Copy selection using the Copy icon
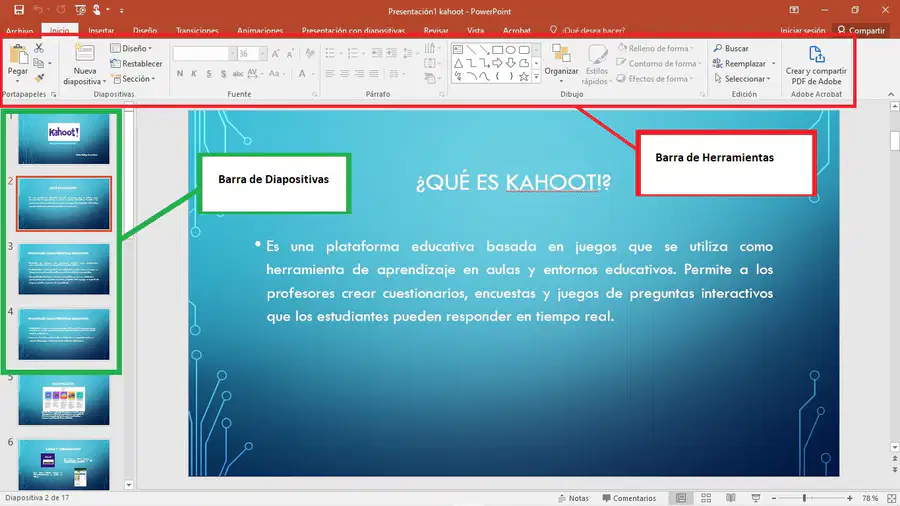The width and height of the screenshot is (900, 506). click(39, 63)
